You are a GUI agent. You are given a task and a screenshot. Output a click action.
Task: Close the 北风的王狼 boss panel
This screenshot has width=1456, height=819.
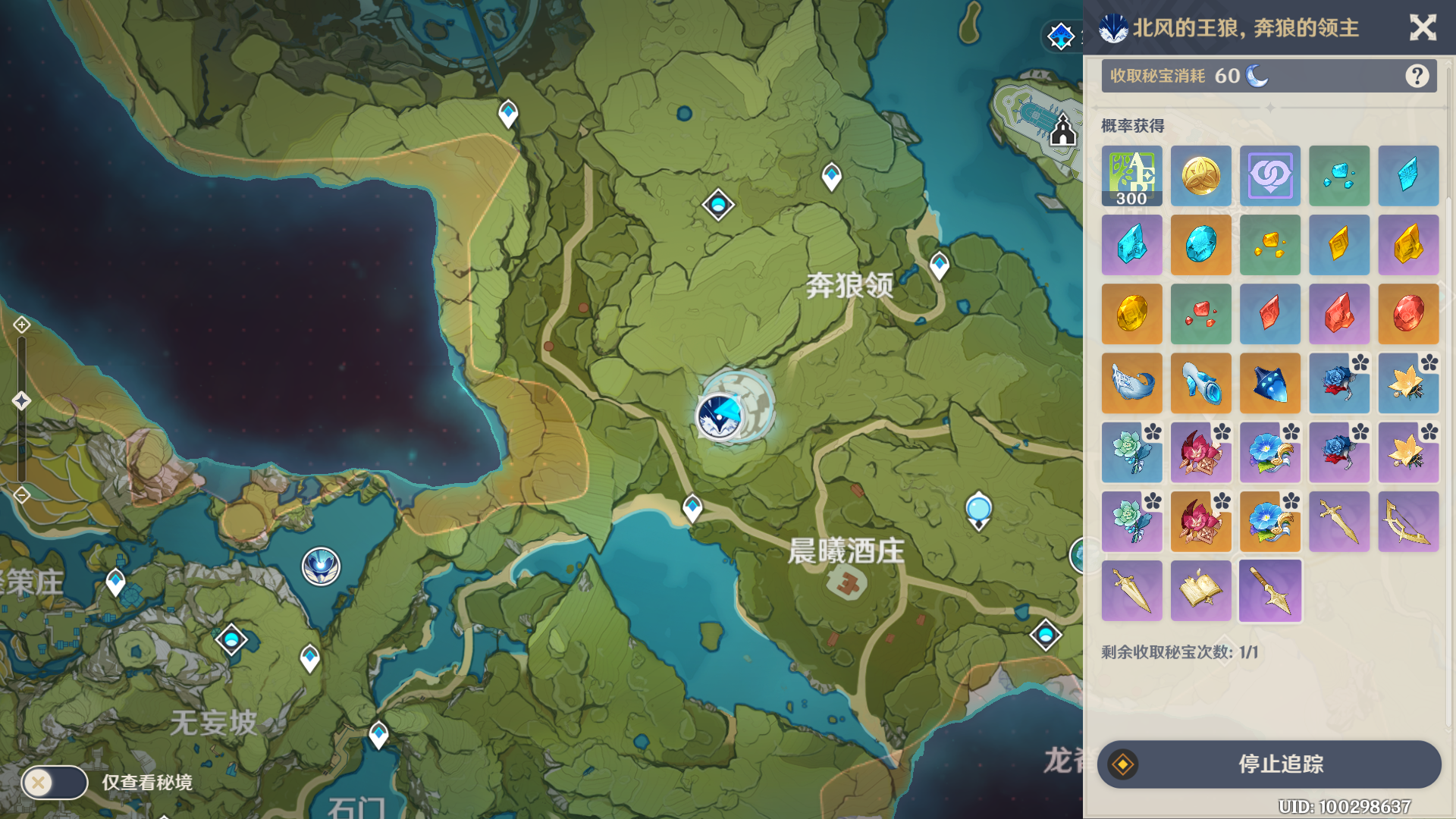[1423, 28]
